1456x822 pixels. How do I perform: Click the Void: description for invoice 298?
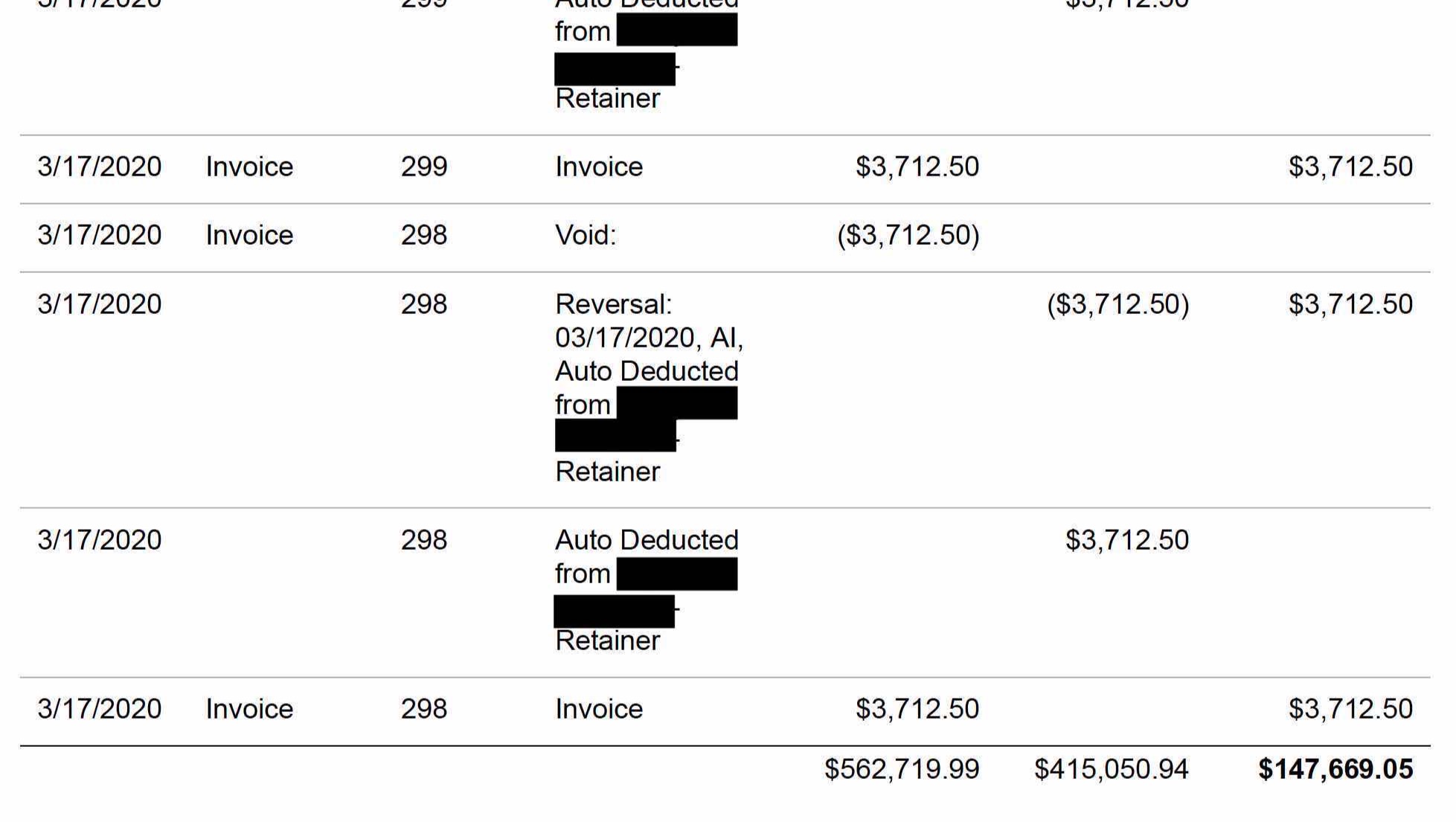pos(586,235)
